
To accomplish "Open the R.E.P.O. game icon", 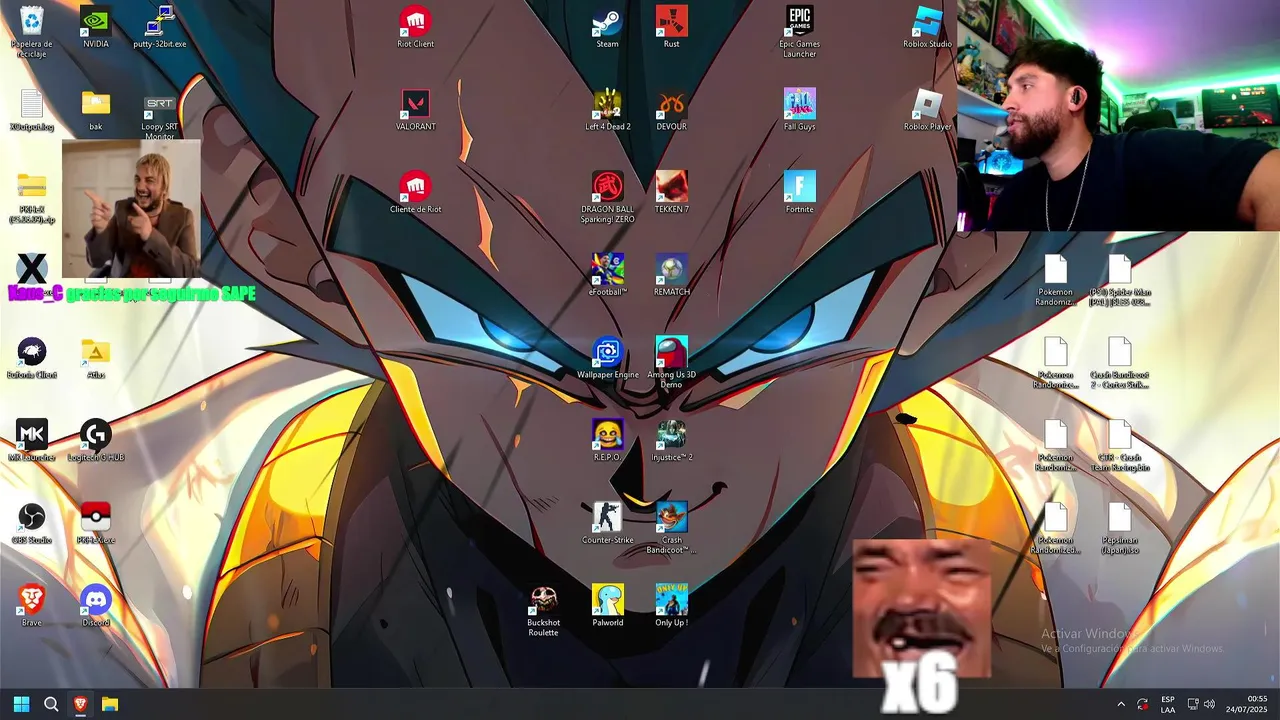I will [x=608, y=441].
